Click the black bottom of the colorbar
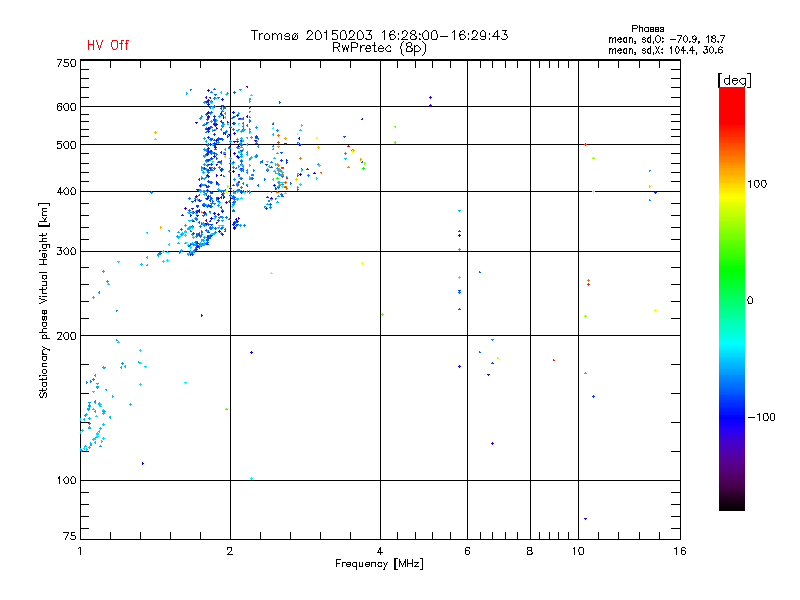Viewport: 800px width, 600px height. click(732, 503)
